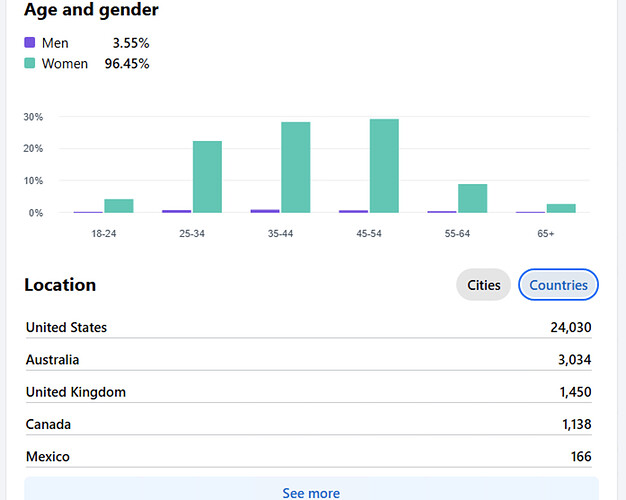Click the 0% y-axis label
Viewport: 626px width, 500px height.
click(36, 213)
